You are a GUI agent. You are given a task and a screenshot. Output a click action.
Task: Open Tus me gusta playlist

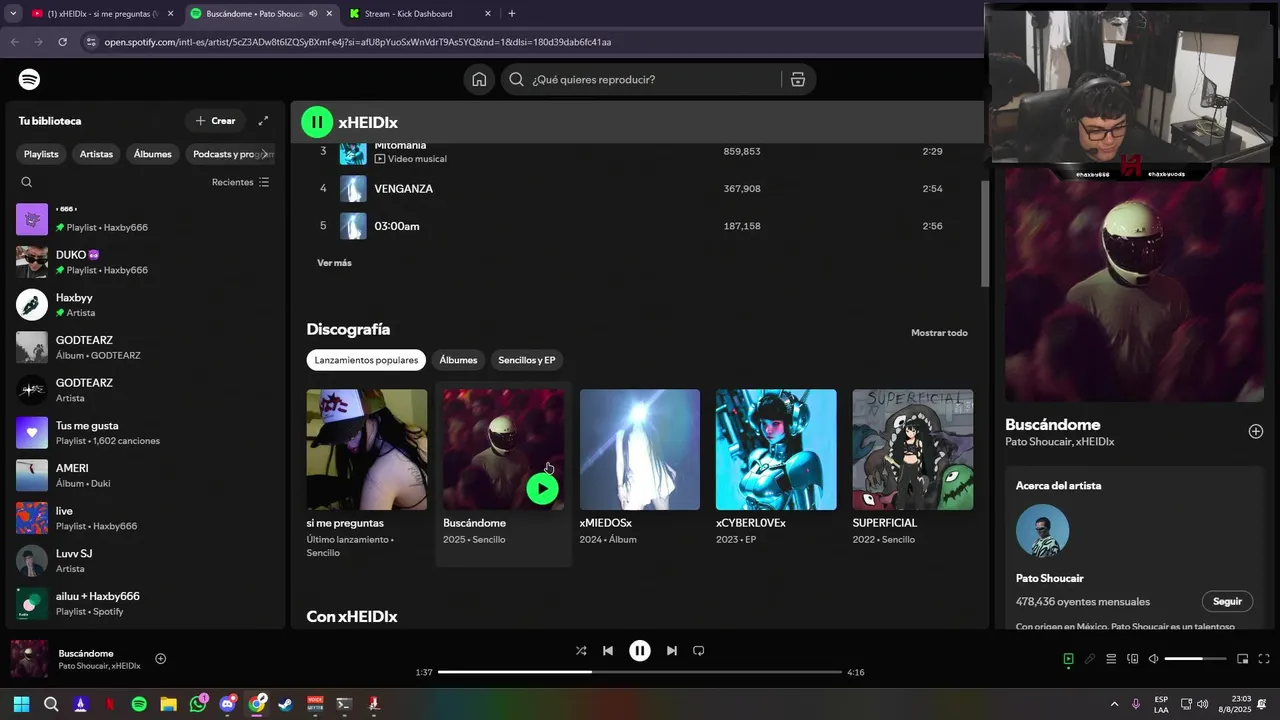(145, 433)
